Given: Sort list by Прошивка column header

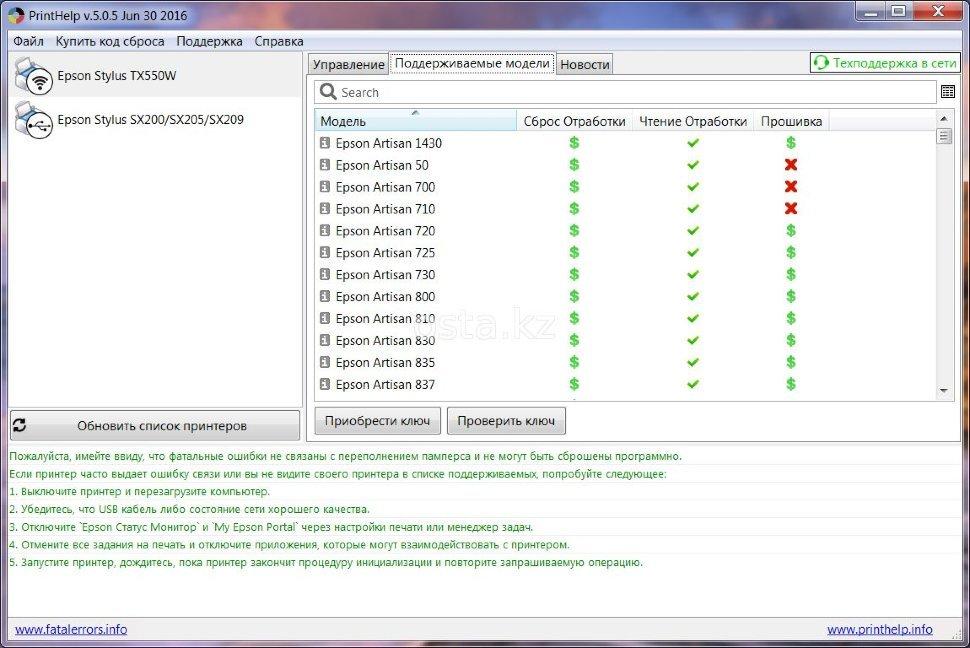Looking at the screenshot, I should pos(791,121).
